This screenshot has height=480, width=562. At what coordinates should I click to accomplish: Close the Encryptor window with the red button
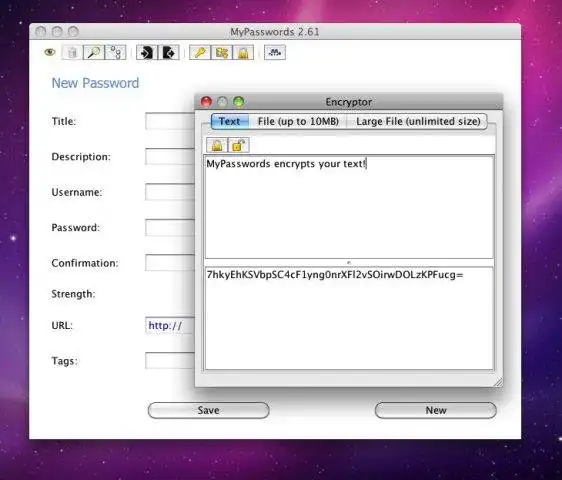[x=206, y=102]
